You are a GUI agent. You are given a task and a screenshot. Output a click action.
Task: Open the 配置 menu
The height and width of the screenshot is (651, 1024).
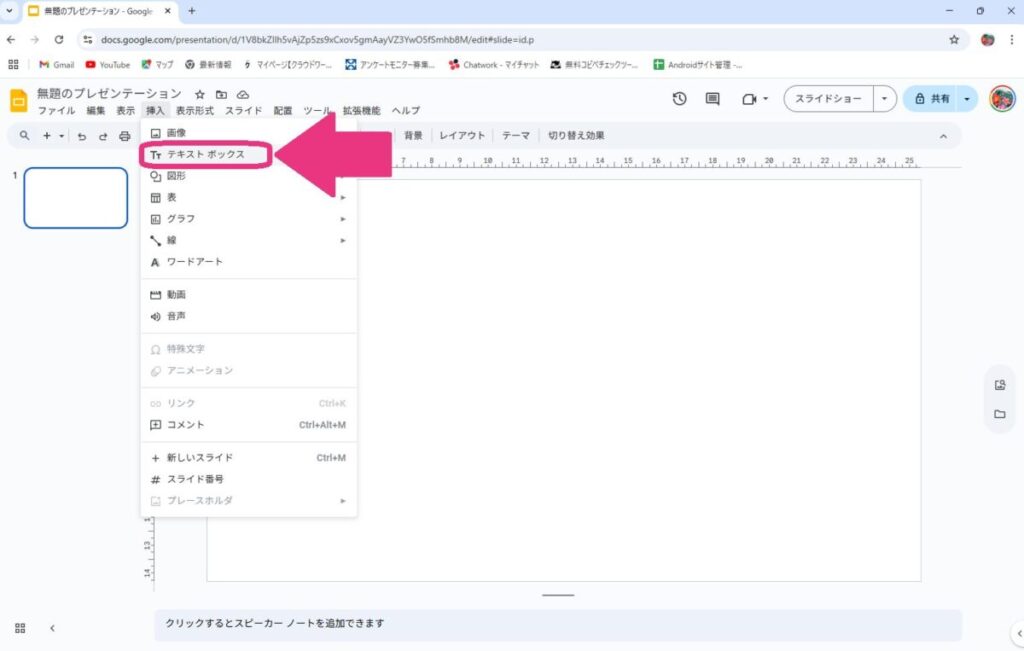tap(283, 111)
